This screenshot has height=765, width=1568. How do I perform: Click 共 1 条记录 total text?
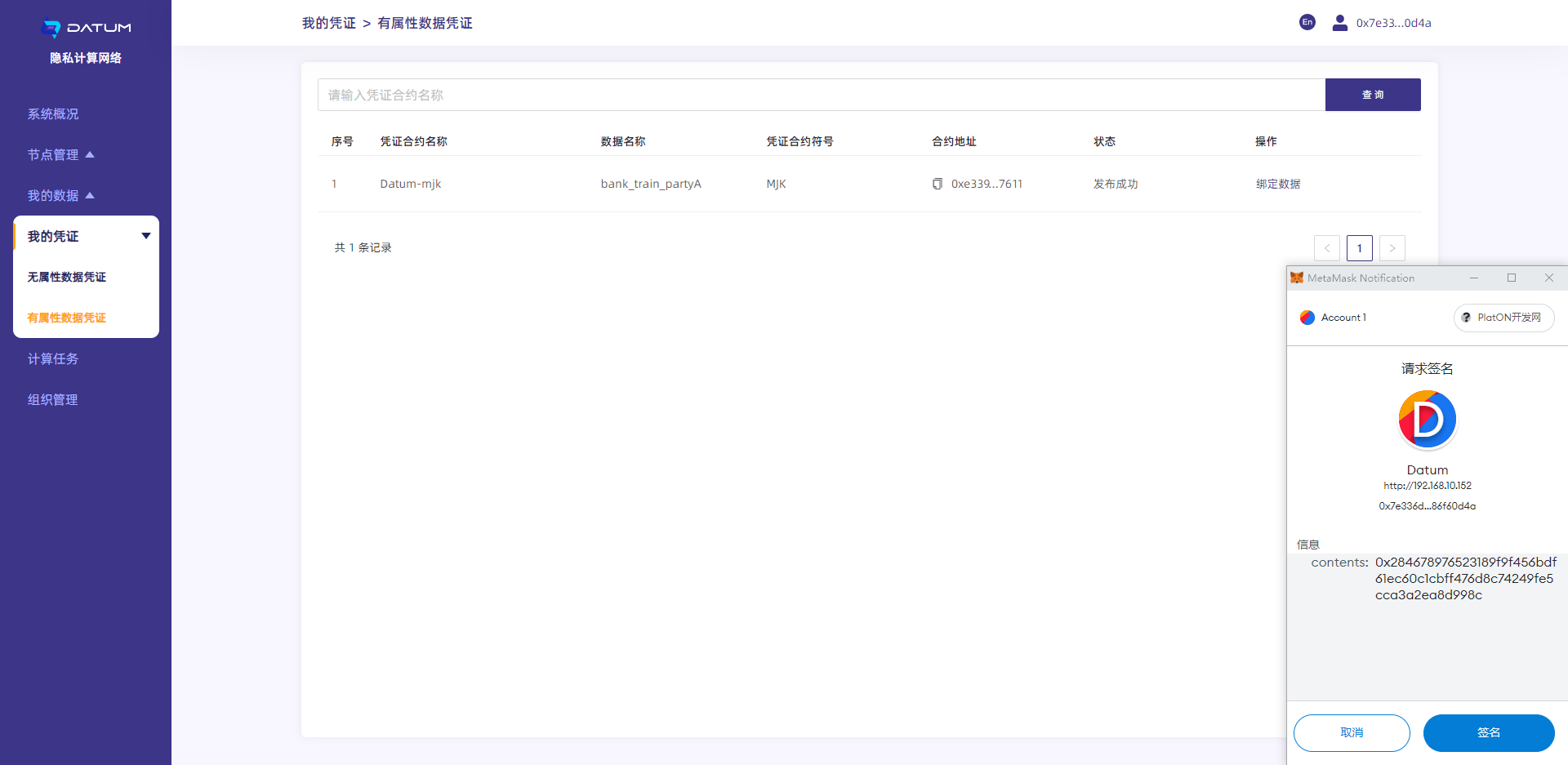coord(363,247)
